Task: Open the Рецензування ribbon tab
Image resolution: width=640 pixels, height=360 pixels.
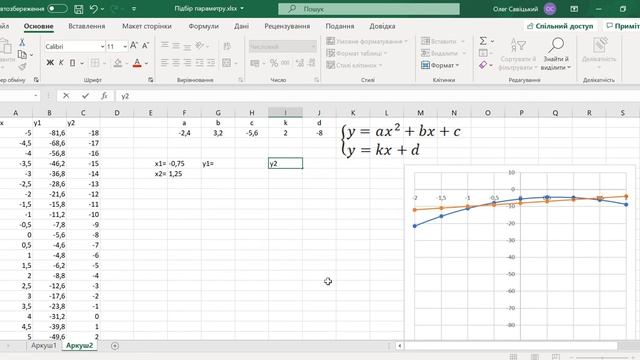Action: tap(287, 26)
